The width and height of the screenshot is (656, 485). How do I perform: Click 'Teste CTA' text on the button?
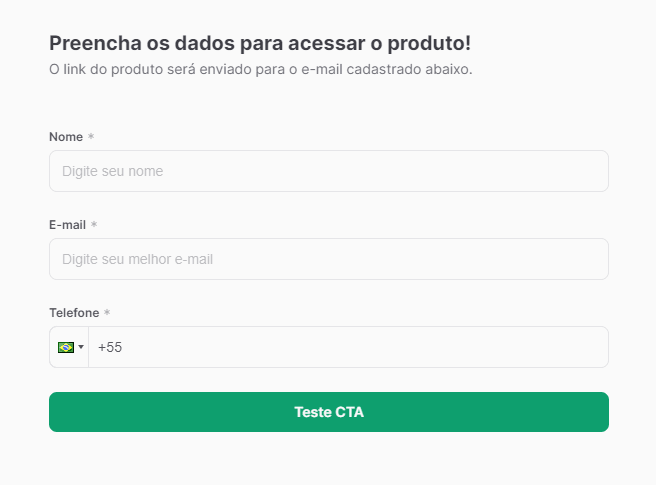pos(328,412)
